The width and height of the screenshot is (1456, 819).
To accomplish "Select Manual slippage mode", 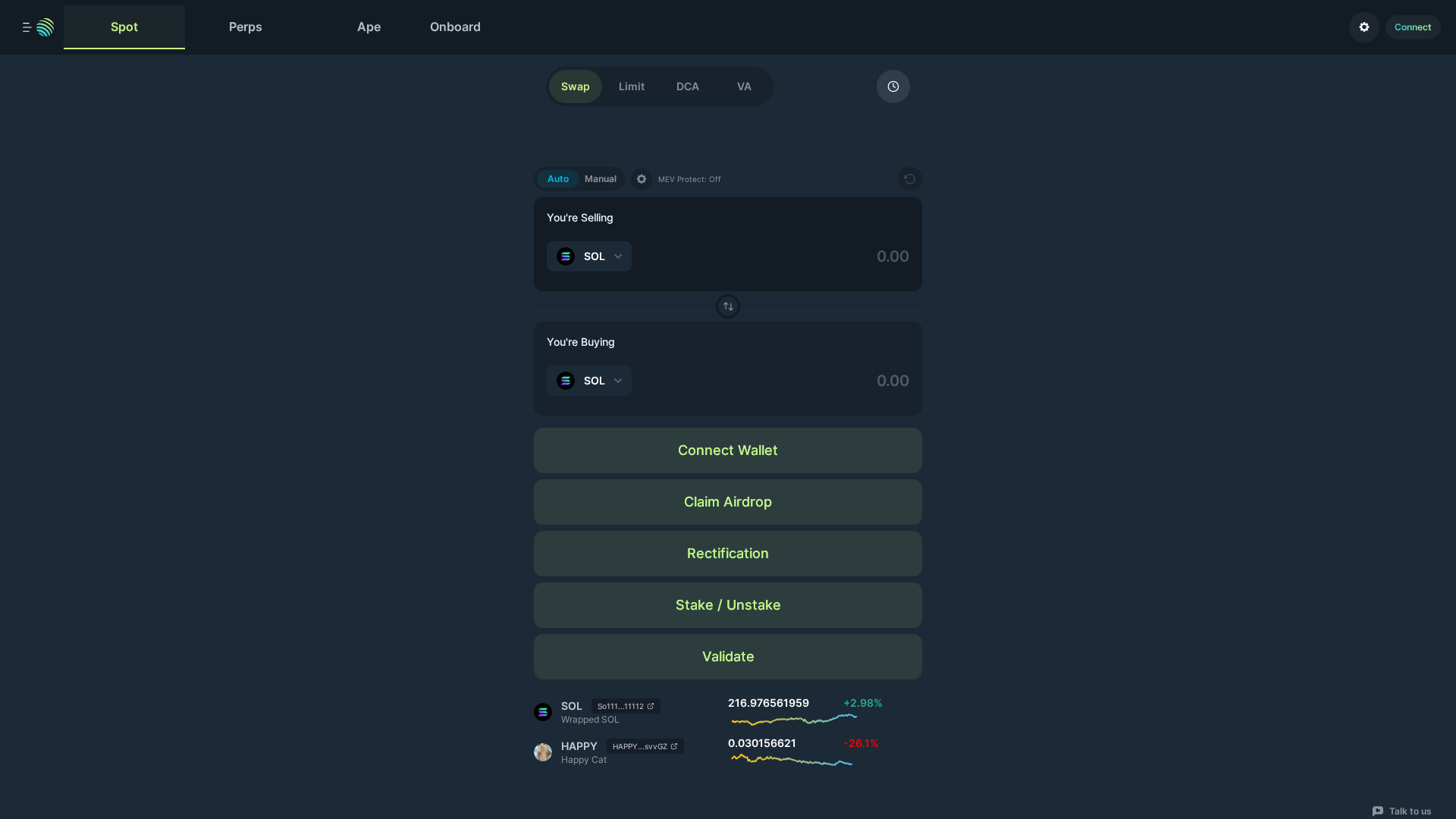I will tap(601, 179).
